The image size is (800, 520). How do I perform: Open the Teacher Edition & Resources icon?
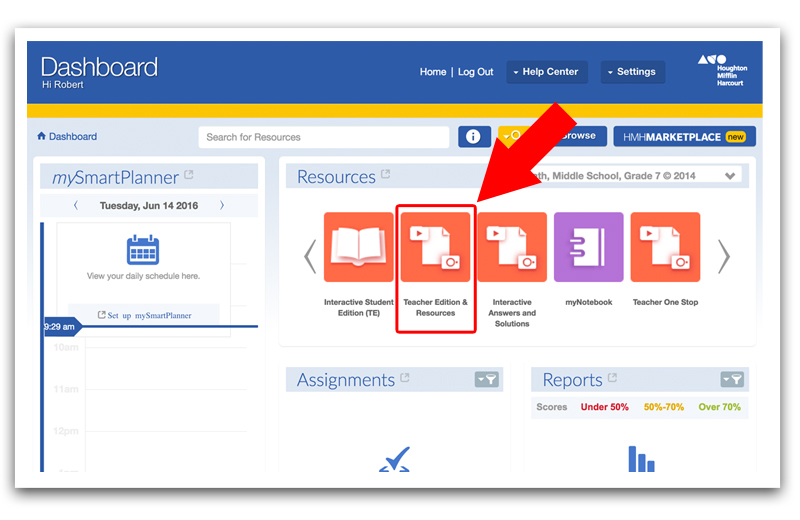[x=435, y=247]
